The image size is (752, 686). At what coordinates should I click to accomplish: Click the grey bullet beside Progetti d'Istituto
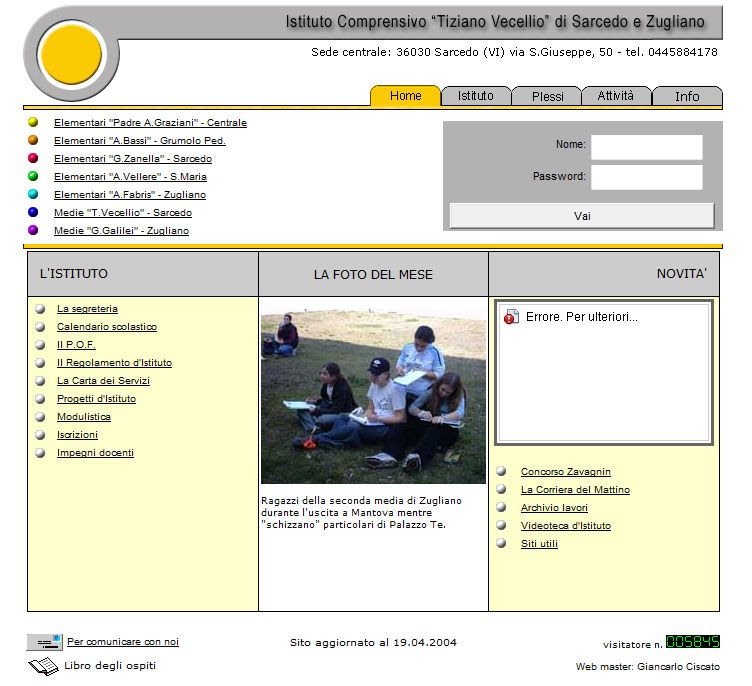coord(40,399)
